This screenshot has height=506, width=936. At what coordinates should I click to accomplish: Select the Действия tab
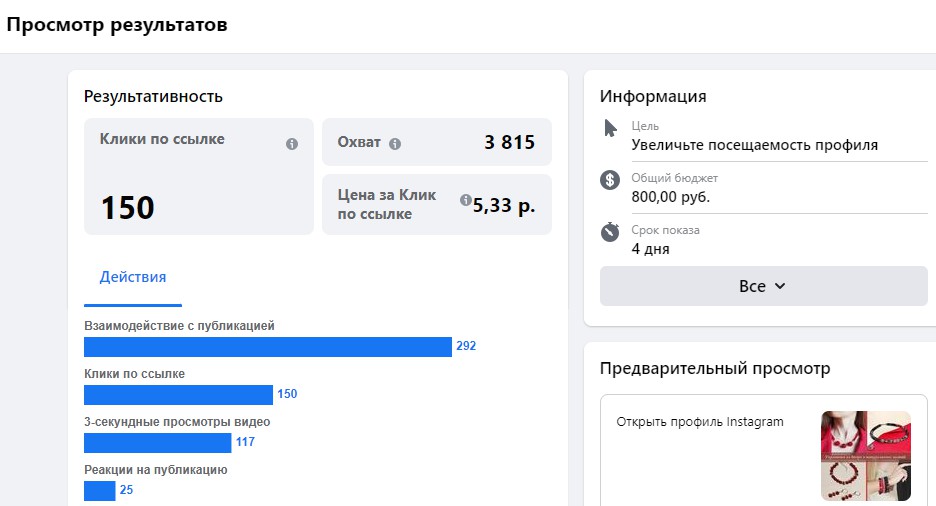[133, 278]
